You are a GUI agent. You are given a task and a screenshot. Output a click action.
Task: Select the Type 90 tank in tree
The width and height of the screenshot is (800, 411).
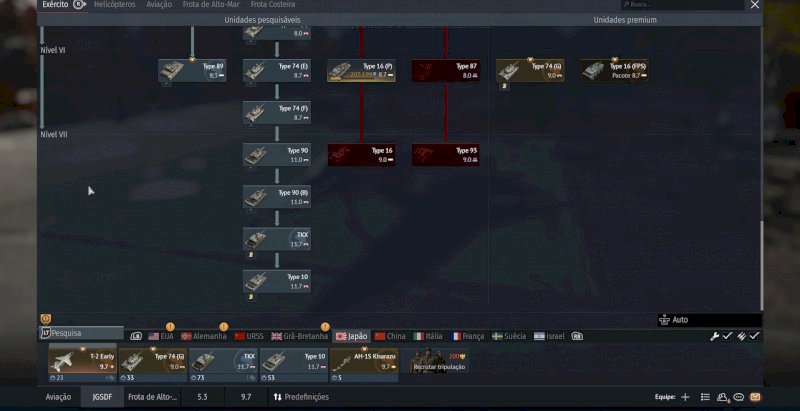coord(277,155)
